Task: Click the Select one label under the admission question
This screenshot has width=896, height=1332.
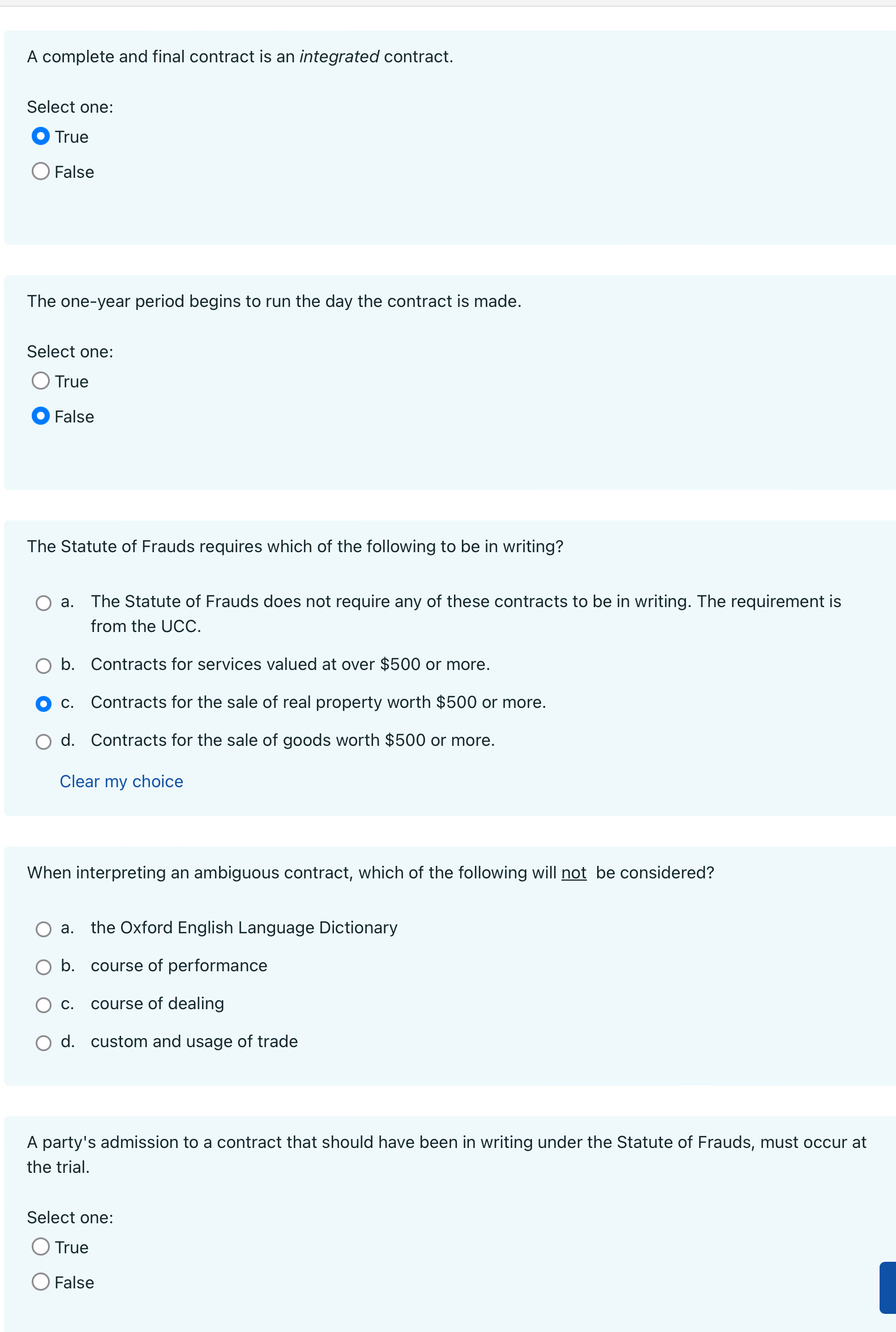Action: tap(70, 1218)
